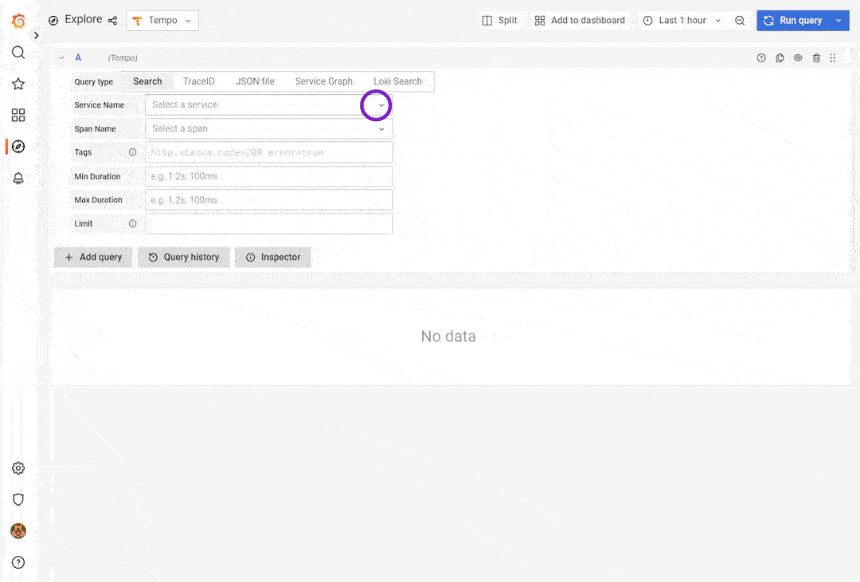Viewport: 860px width, 582px height.
Task: Open Explore compass icon in sidebar
Action: (18, 146)
